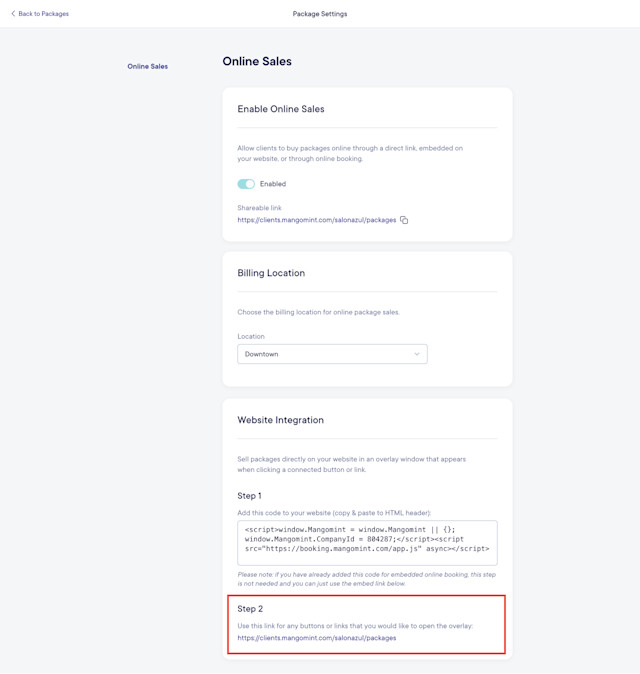Click 'Add this code to your website' instruction

coord(334,513)
